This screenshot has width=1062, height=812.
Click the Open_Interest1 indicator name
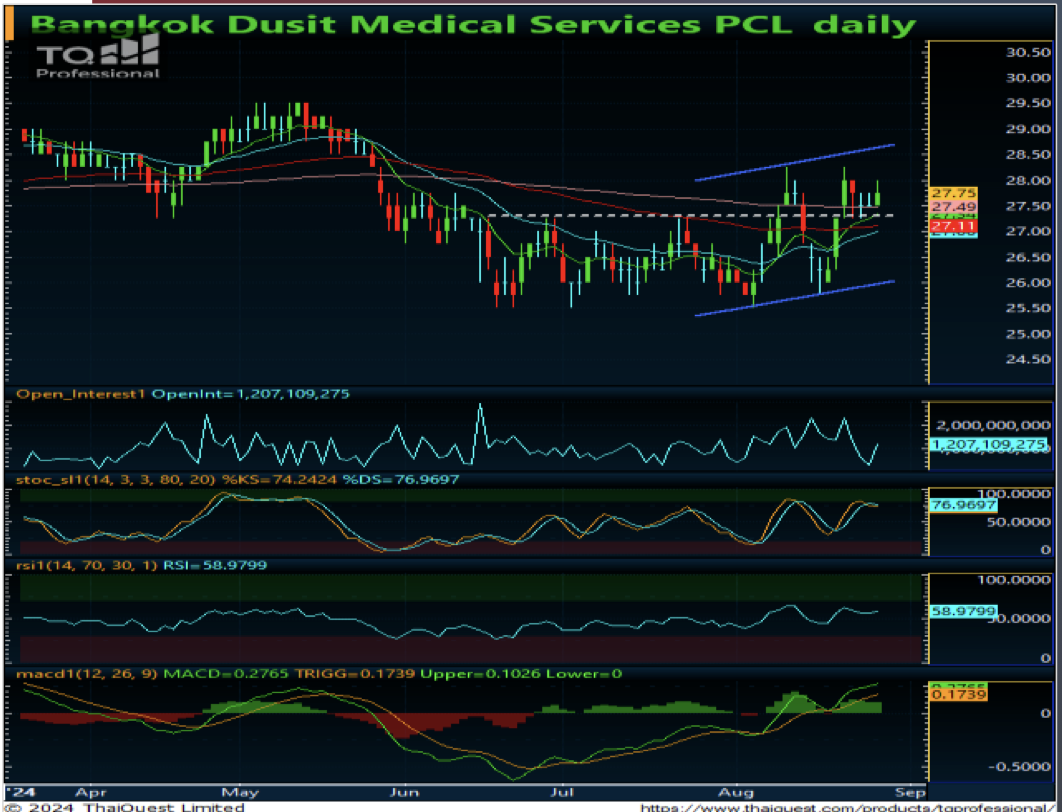click(x=81, y=394)
